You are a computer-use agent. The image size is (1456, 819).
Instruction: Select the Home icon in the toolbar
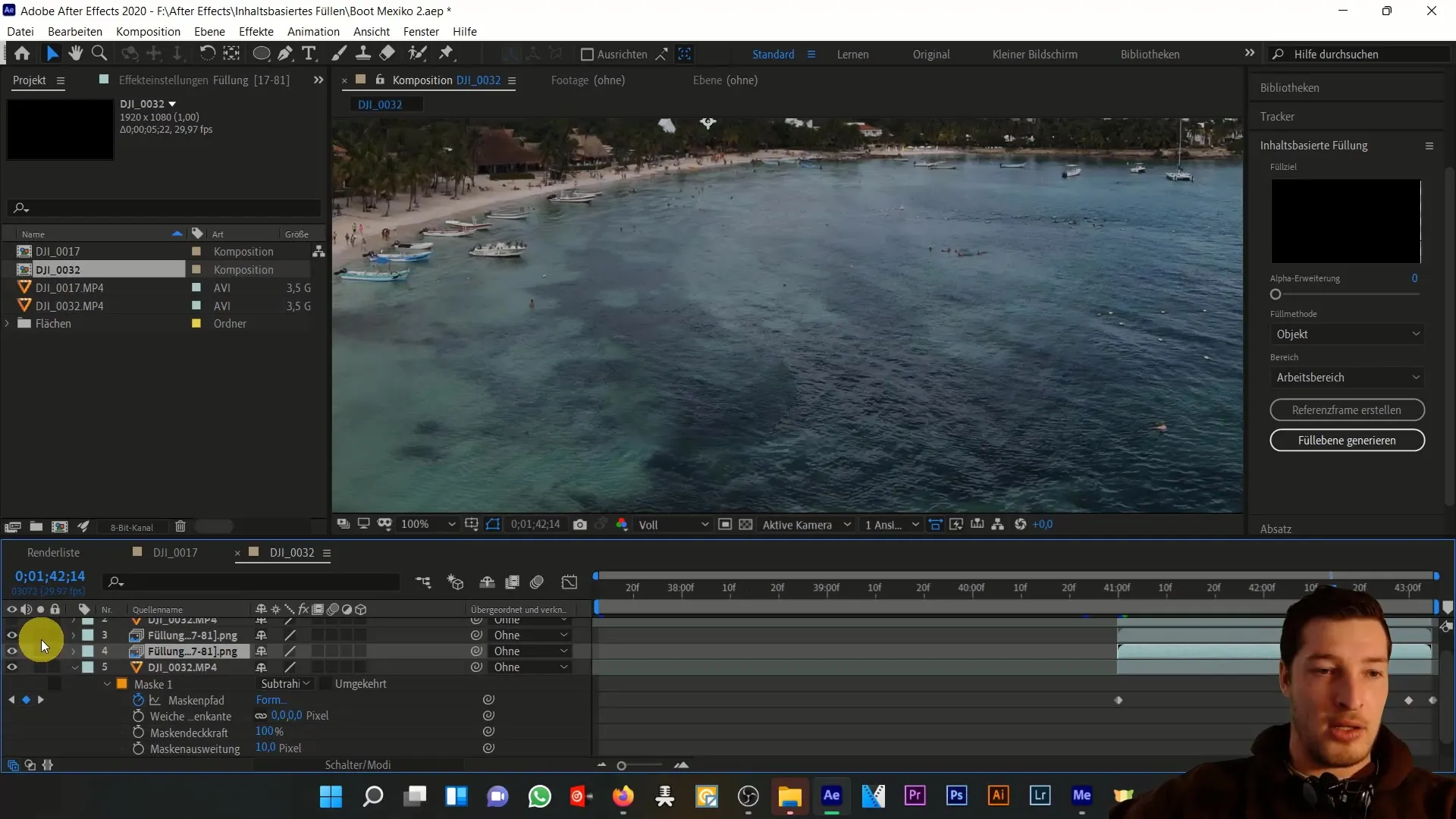click(x=22, y=54)
